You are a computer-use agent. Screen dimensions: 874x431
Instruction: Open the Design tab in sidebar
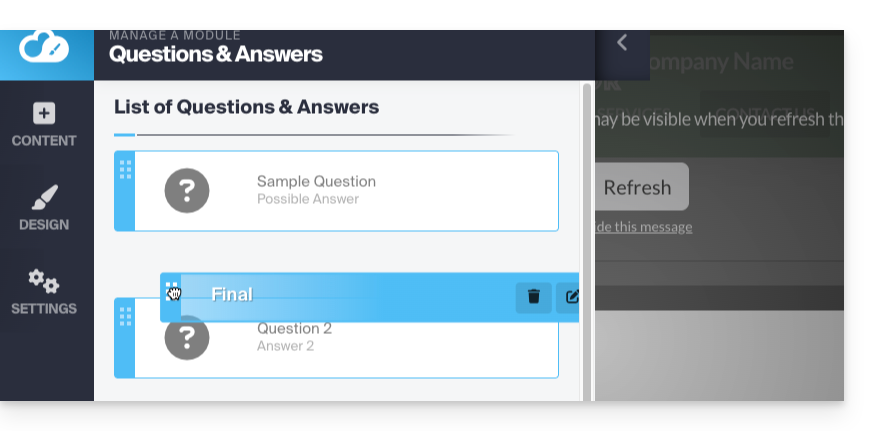point(44,209)
